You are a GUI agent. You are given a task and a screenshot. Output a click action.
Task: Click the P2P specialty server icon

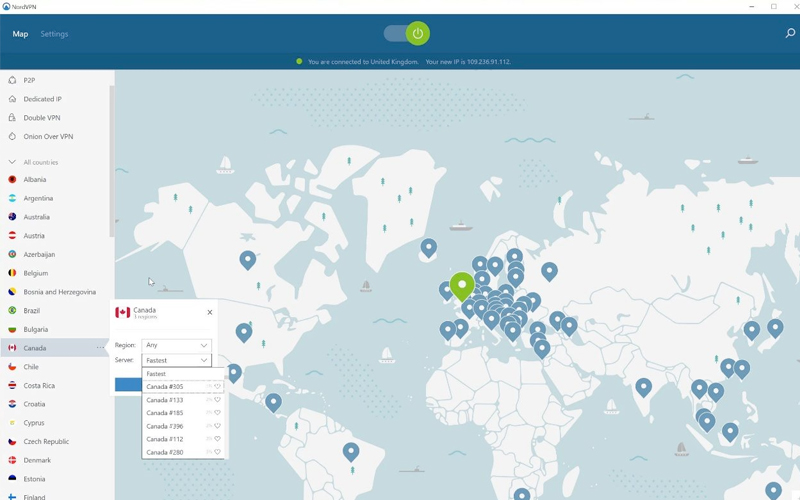click(12, 80)
